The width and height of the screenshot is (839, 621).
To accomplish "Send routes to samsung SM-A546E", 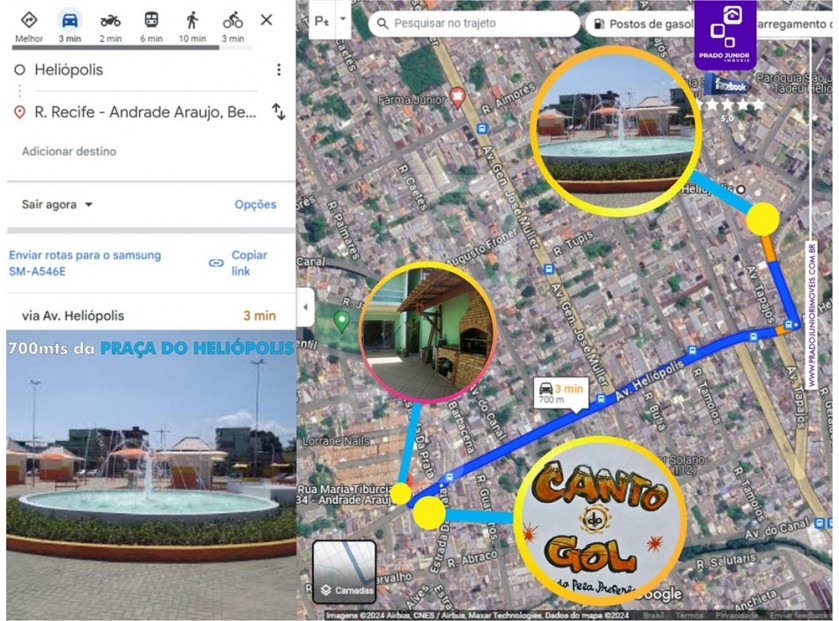I will pos(85,263).
